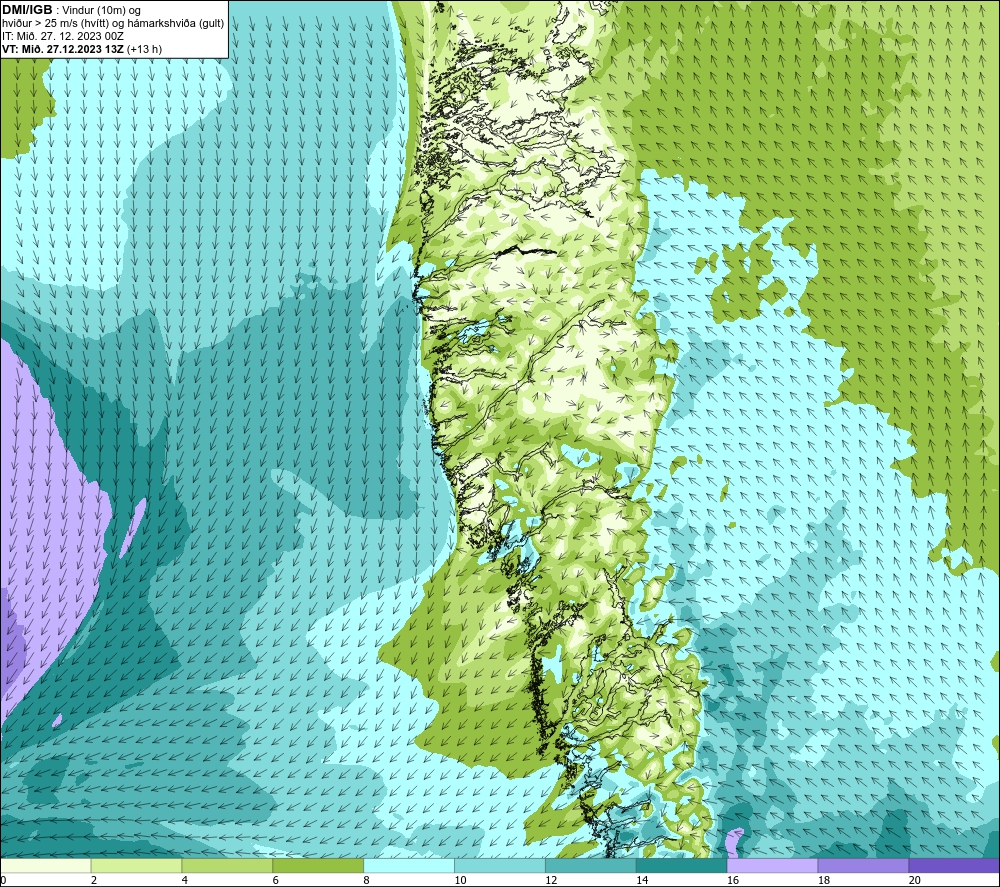Click the scale label "12"
This screenshot has height=887, width=1000.
(x=552, y=881)
